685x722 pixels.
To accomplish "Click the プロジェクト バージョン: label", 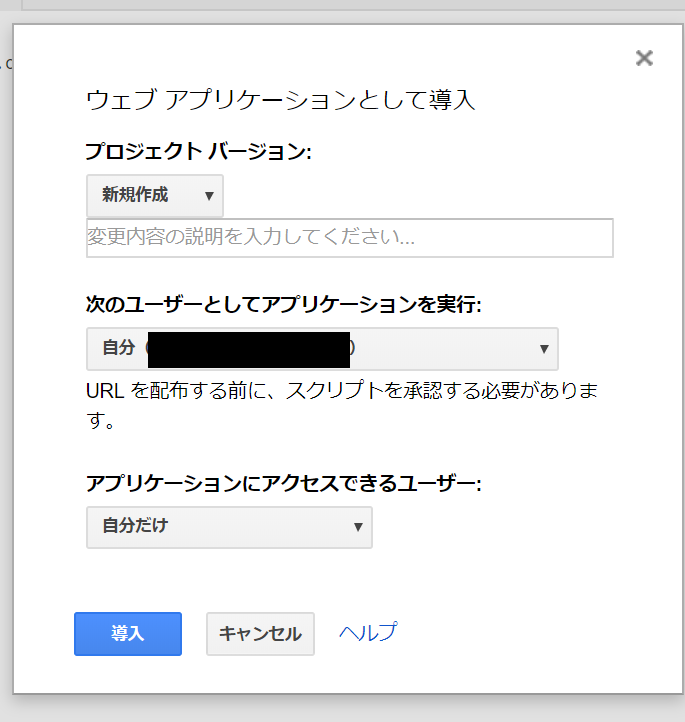I will point(198,151).
